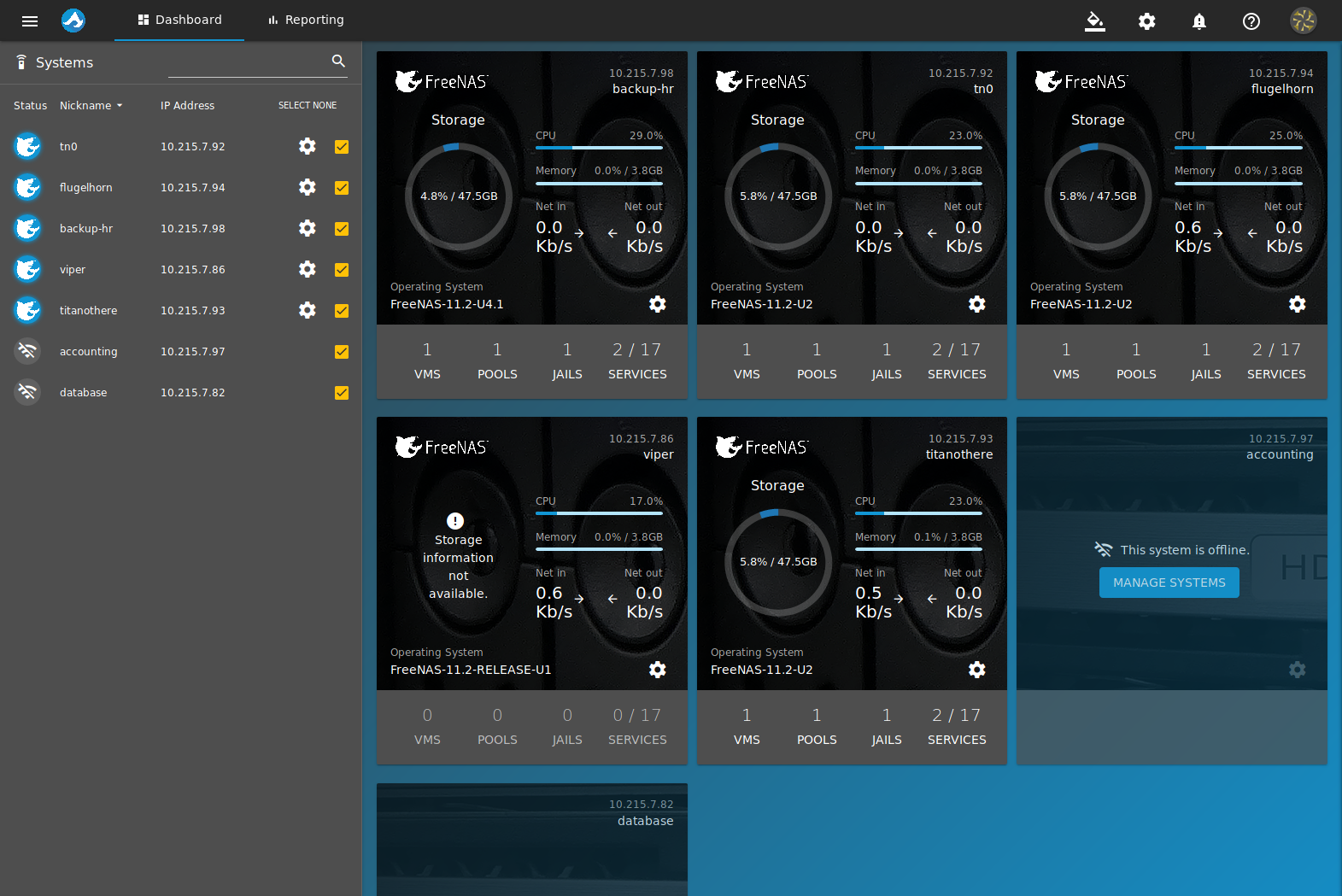Click the database system card
The height and width of the screenshot is (896, 1342).
pyautogui.click(x=532, y=839)
